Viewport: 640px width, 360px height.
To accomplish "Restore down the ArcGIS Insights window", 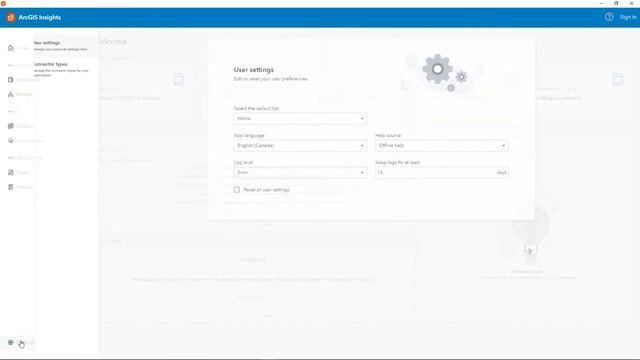I will click(x=616, y=3).
